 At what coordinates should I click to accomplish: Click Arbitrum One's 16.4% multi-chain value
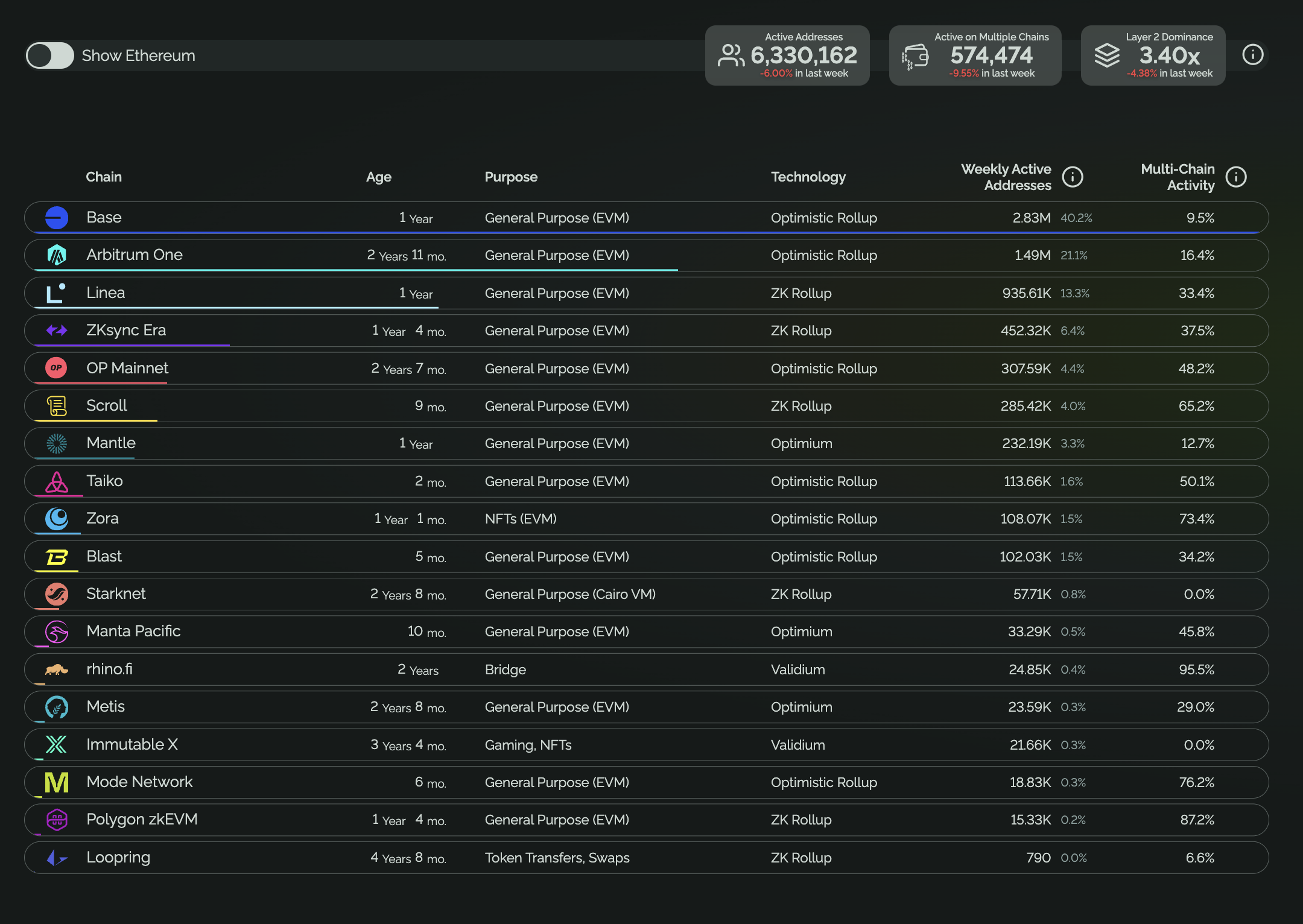pyautogui.click(x=1197, y=255)
